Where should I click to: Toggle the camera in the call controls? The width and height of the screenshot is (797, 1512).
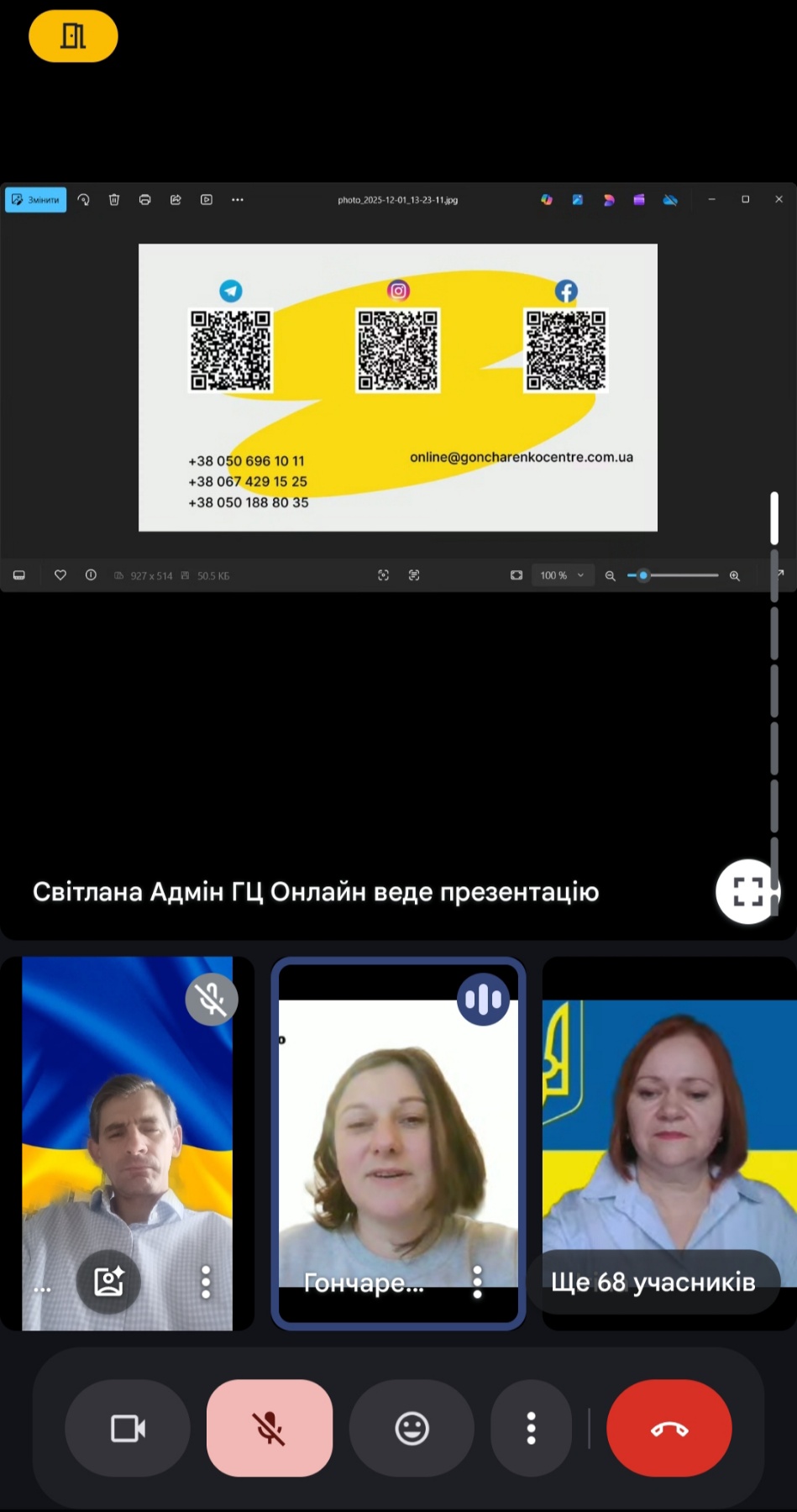click(128, 1428)
